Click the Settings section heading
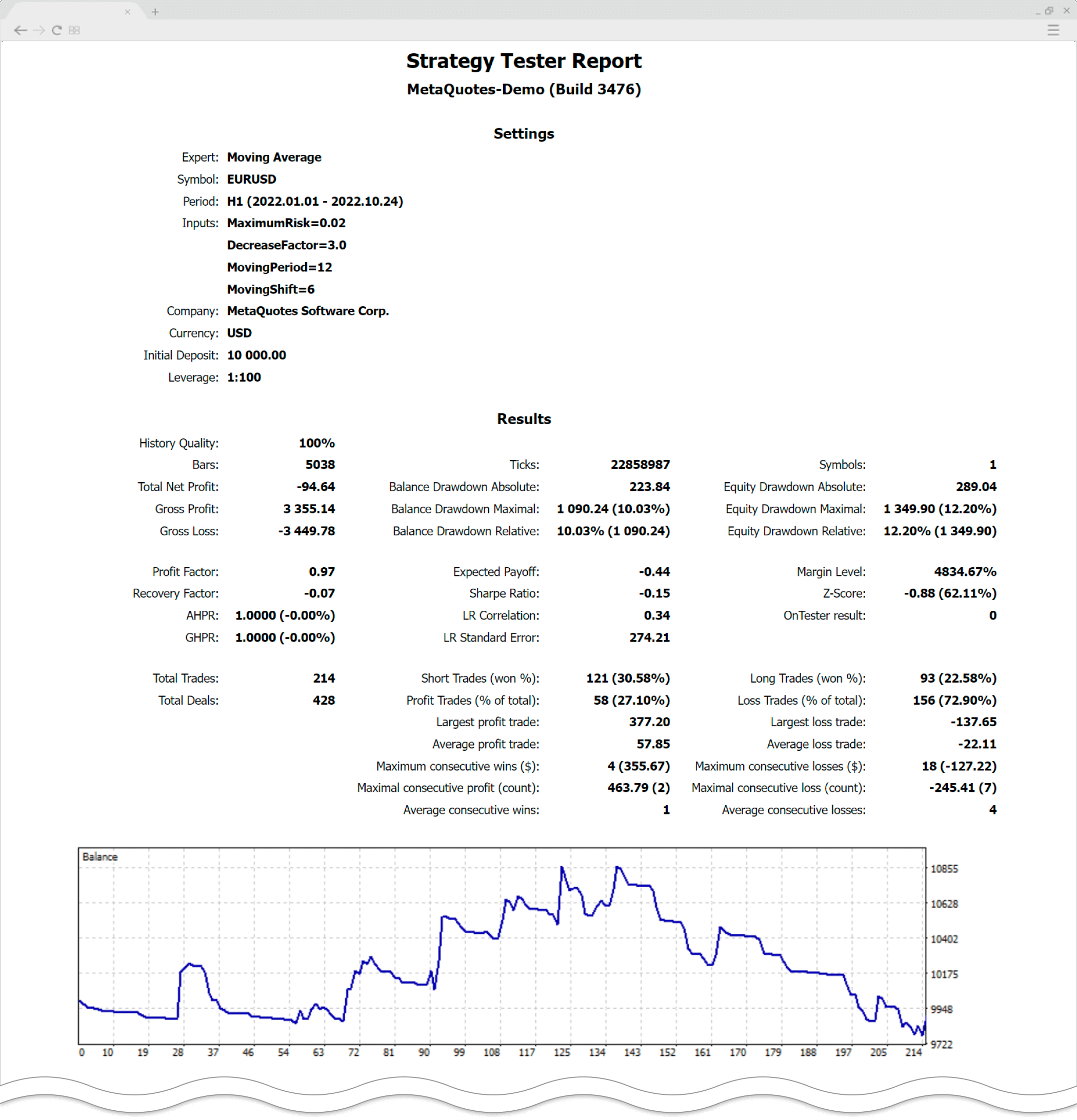 (524, 133)
